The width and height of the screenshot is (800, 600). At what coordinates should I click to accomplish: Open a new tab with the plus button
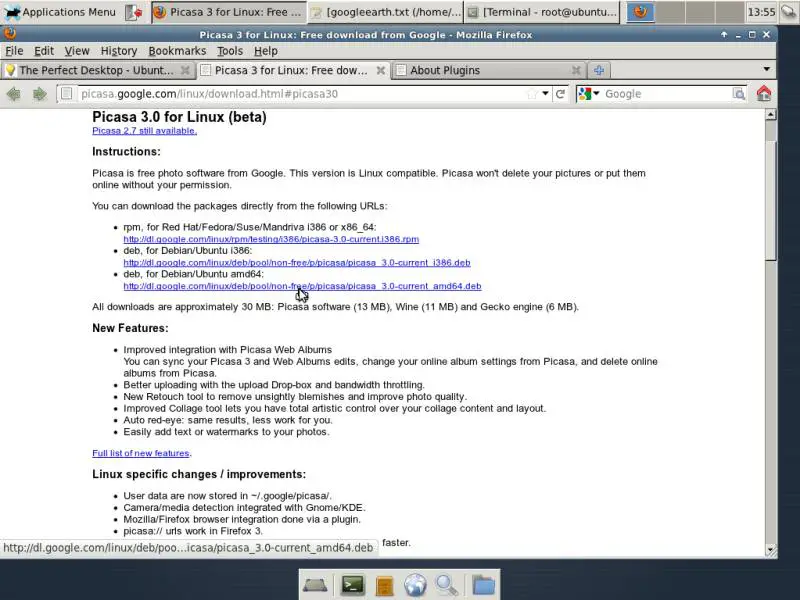599,70
